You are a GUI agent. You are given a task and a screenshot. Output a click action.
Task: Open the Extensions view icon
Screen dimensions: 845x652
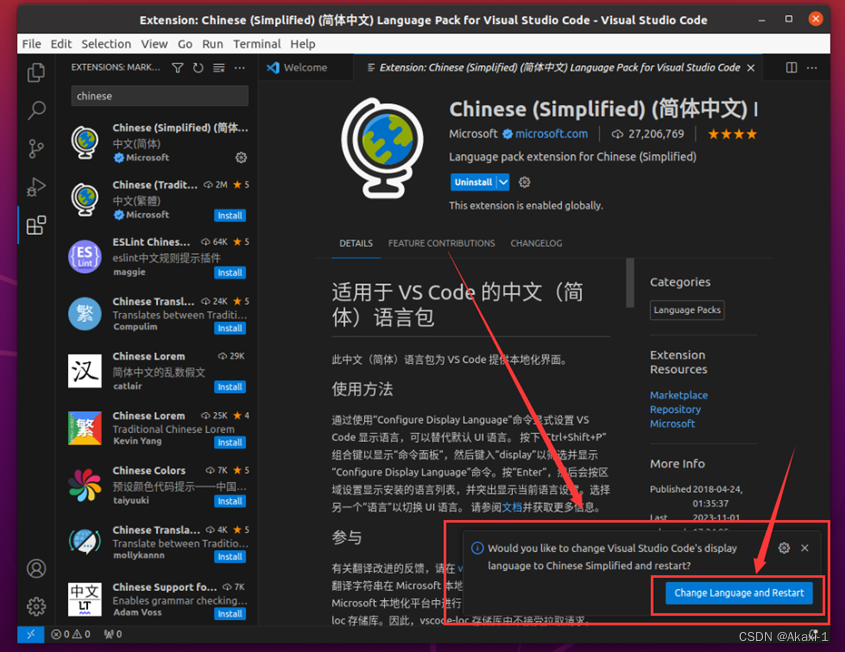(36, 225)
